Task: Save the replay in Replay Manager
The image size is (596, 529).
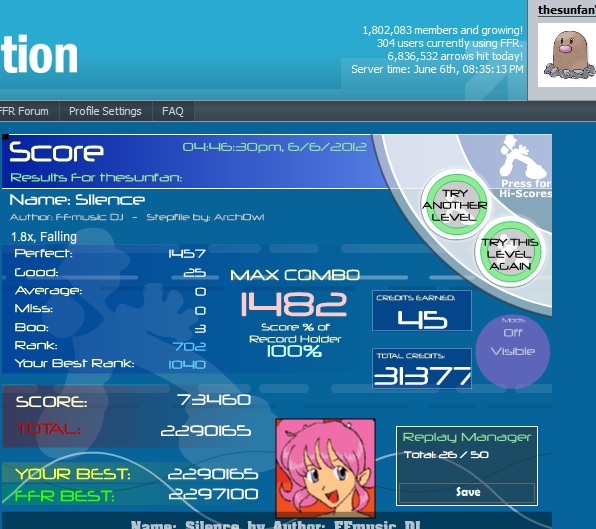Action: point(467,493)
